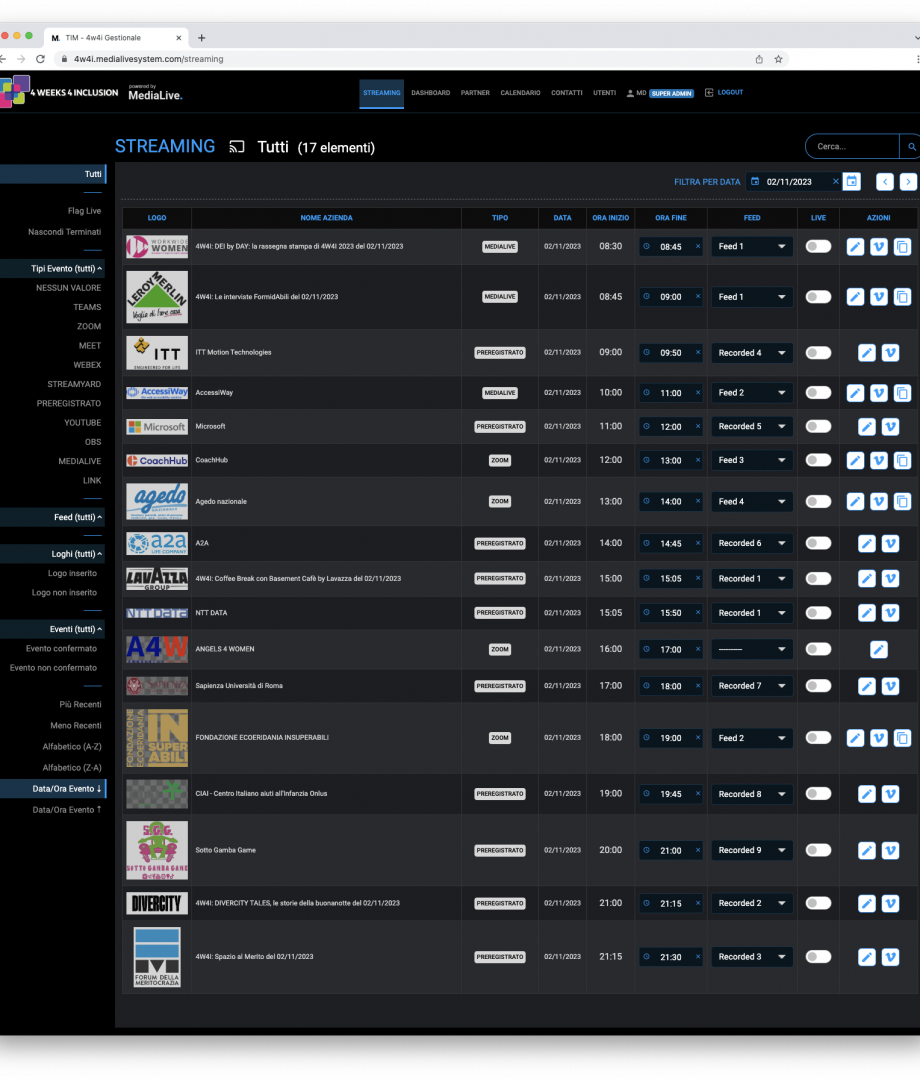The image size is (920, 1080).
Task: Select Tutti in the left sidebar
Action: (x=52, y=174)
